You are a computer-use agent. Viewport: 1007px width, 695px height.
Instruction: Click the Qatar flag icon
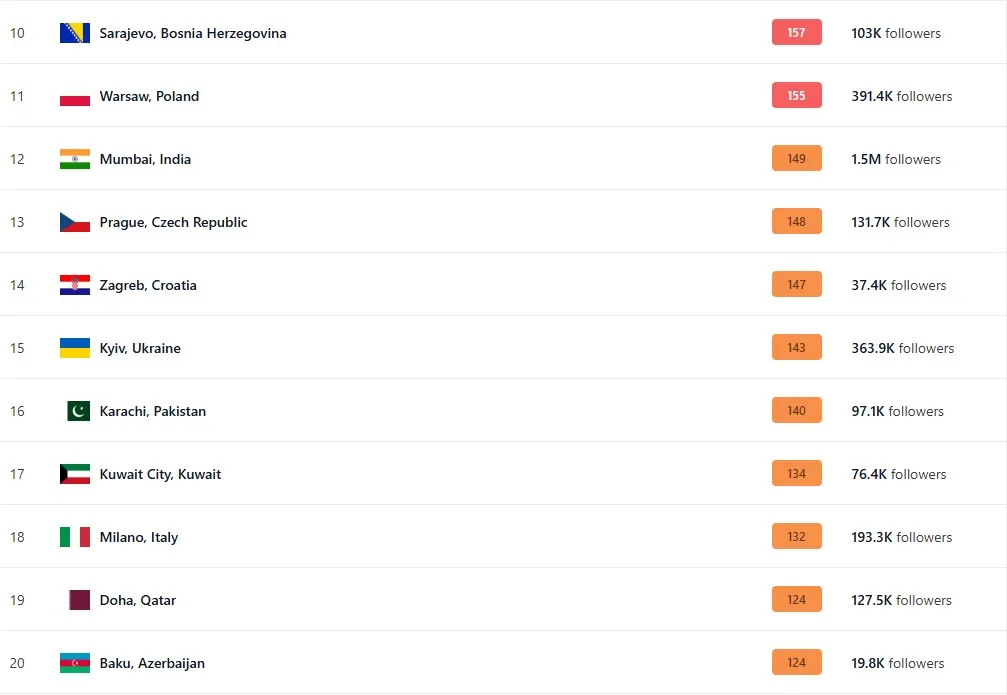(78, 600)
